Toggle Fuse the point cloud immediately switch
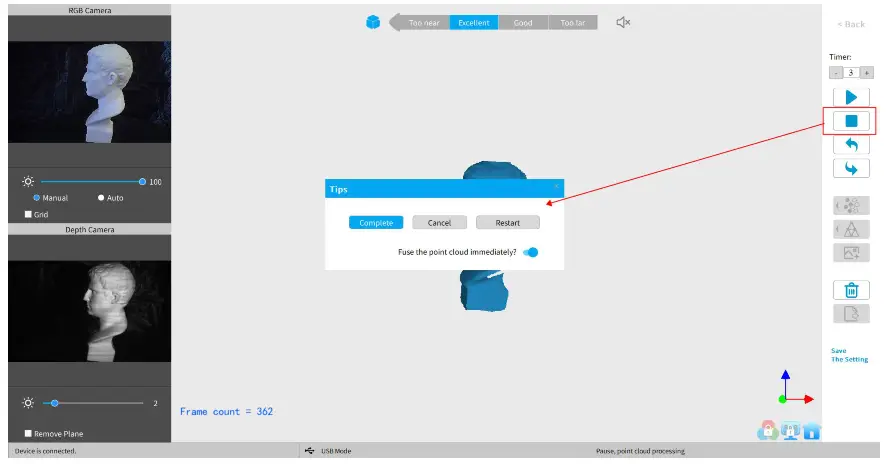 pos(531,252)
